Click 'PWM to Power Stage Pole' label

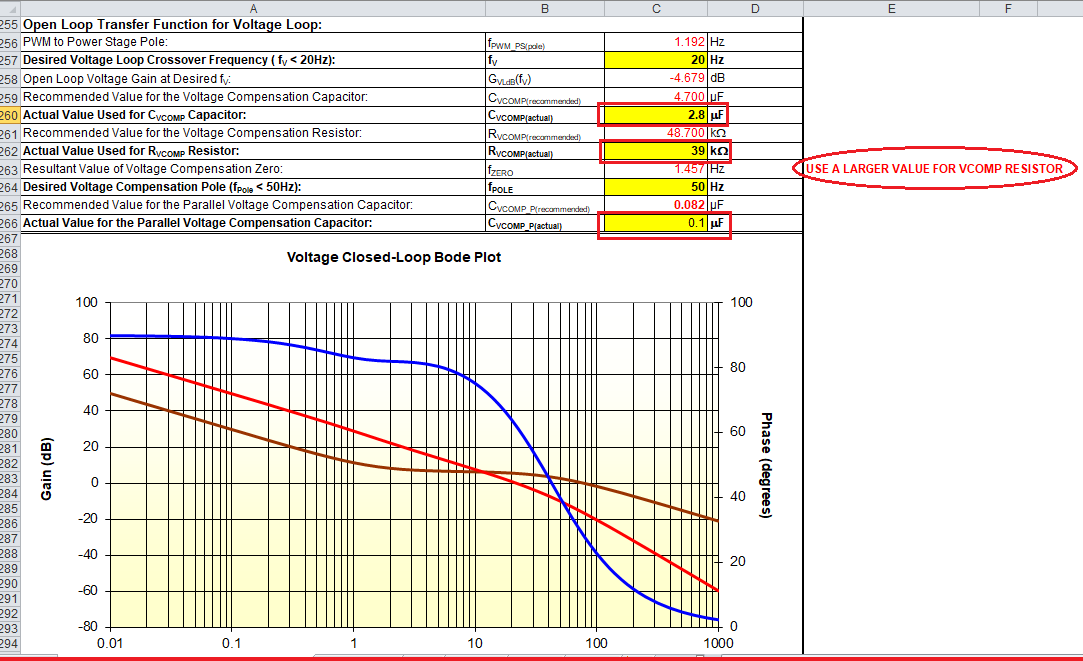[95, 42]
